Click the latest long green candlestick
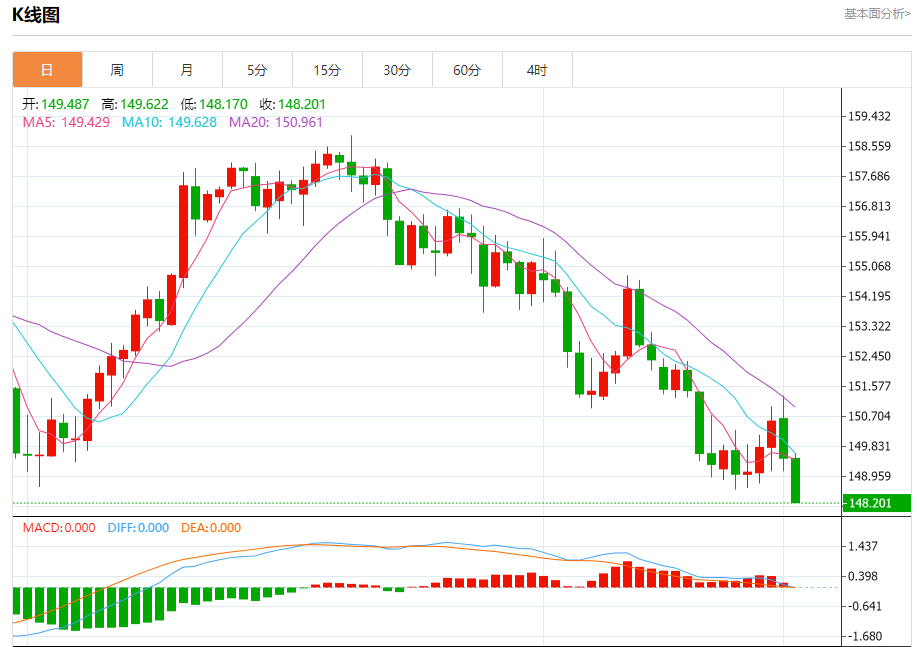917x647 pixels. pyautogui.click(x=795, y=480)
